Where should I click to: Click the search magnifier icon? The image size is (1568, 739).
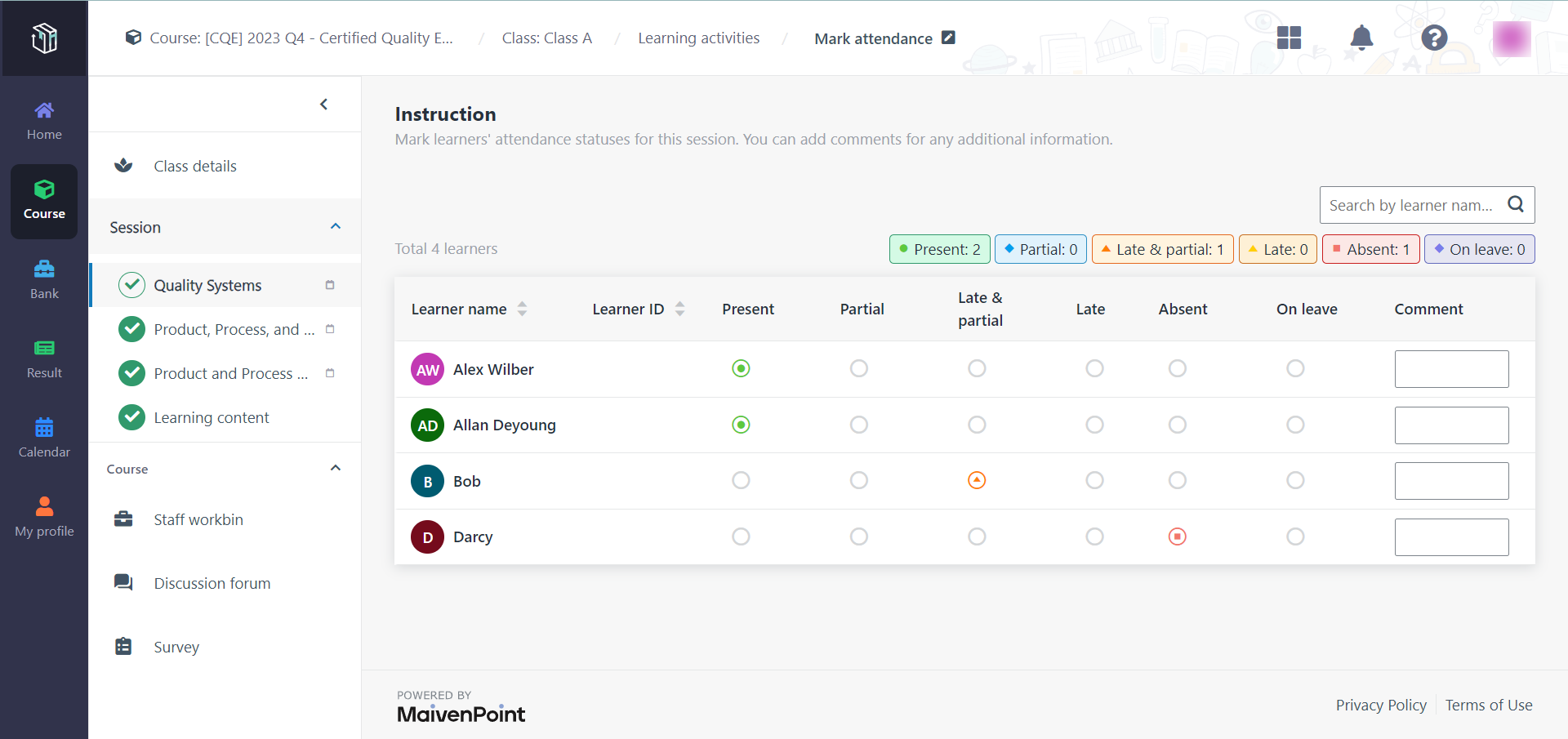(1516, 205)
